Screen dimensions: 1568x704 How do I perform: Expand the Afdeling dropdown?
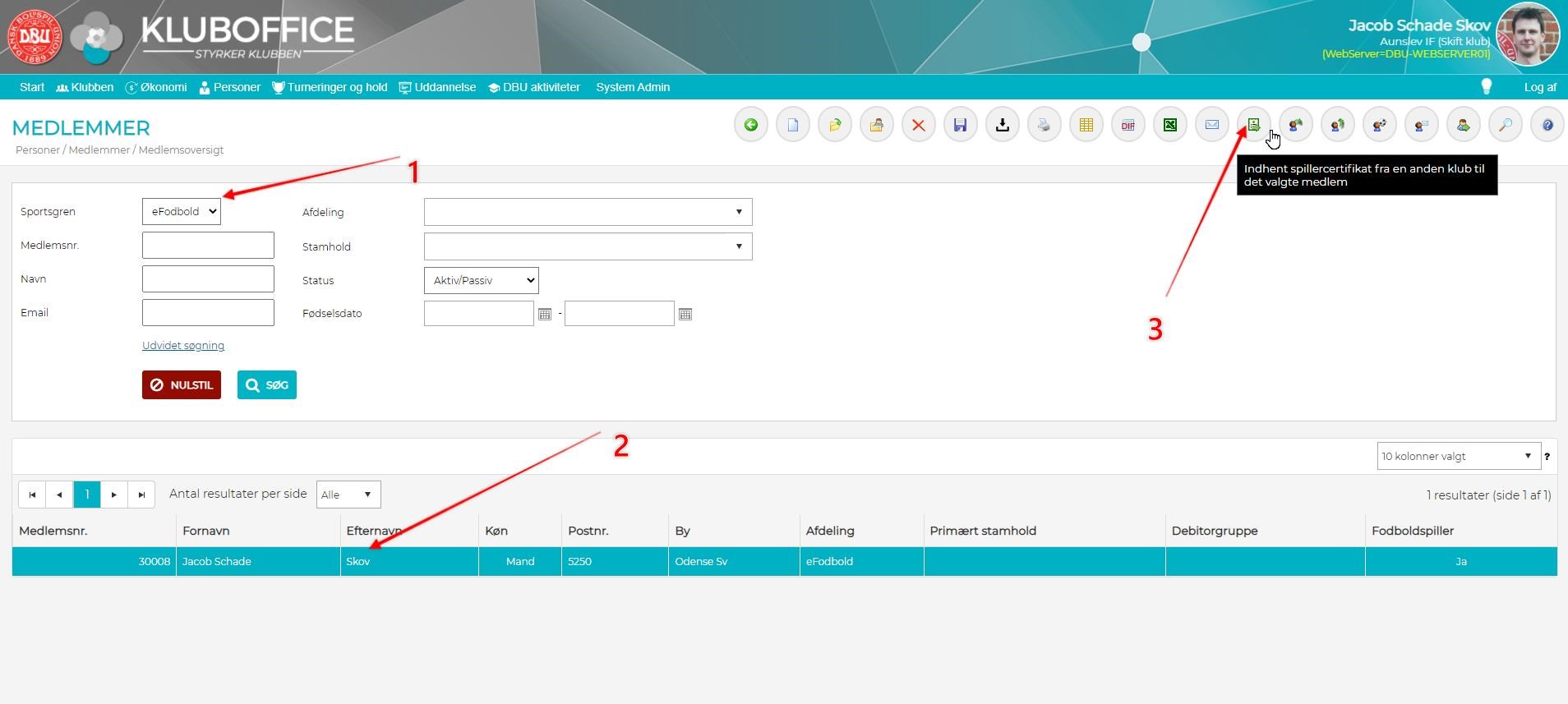tap(588, 212)
